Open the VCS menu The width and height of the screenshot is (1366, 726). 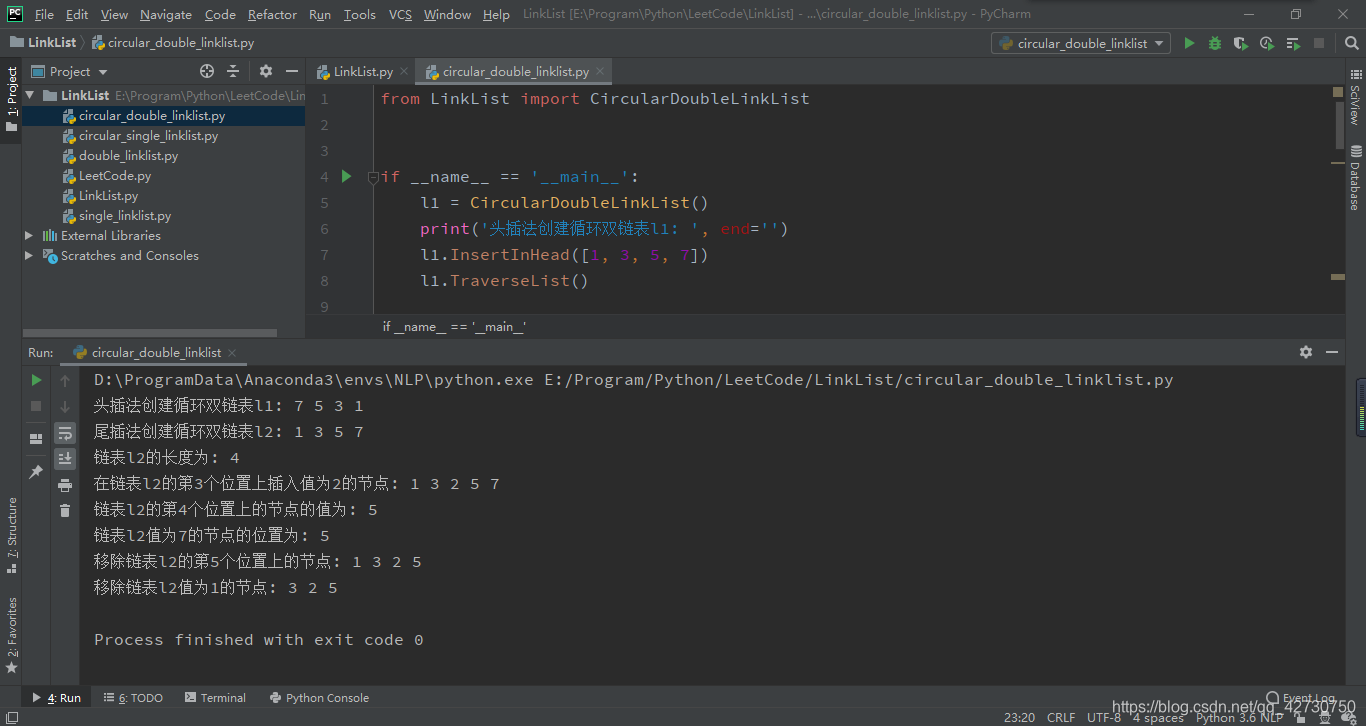pyautogui.click(x=400, y=14)
